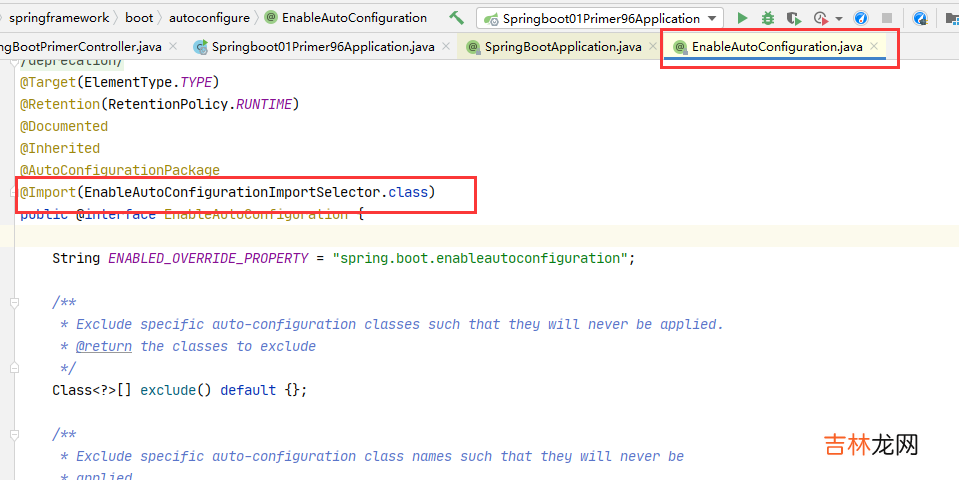
Task: Click the blue globe icon at toolbar right
Action: pos(921,18)
